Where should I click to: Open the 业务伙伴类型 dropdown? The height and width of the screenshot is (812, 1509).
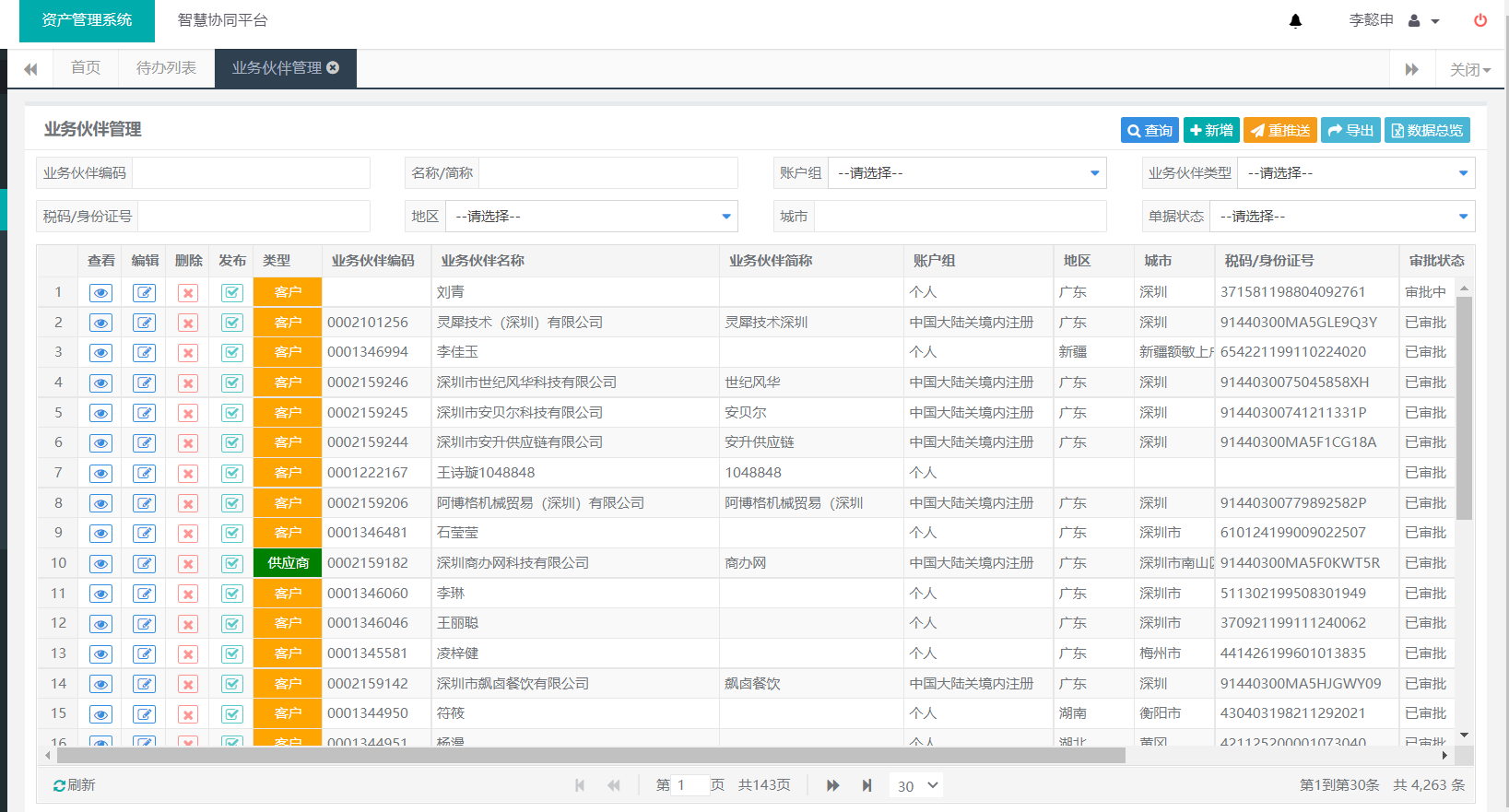1355,172
